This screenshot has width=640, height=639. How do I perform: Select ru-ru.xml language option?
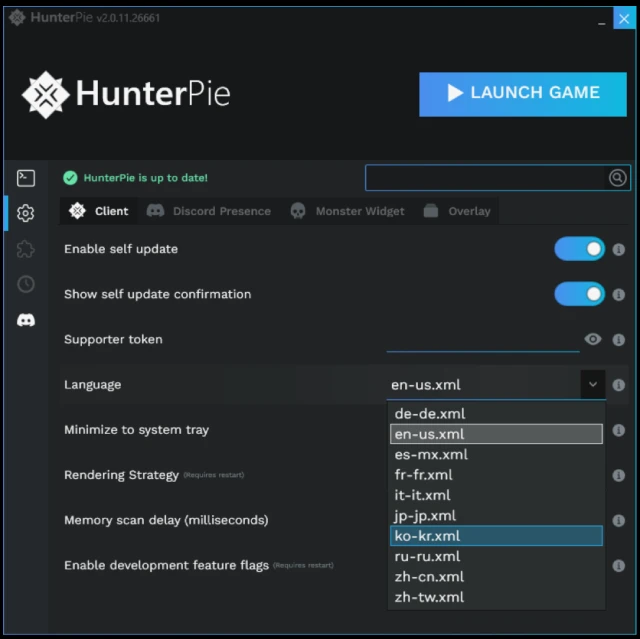[496, 557]
